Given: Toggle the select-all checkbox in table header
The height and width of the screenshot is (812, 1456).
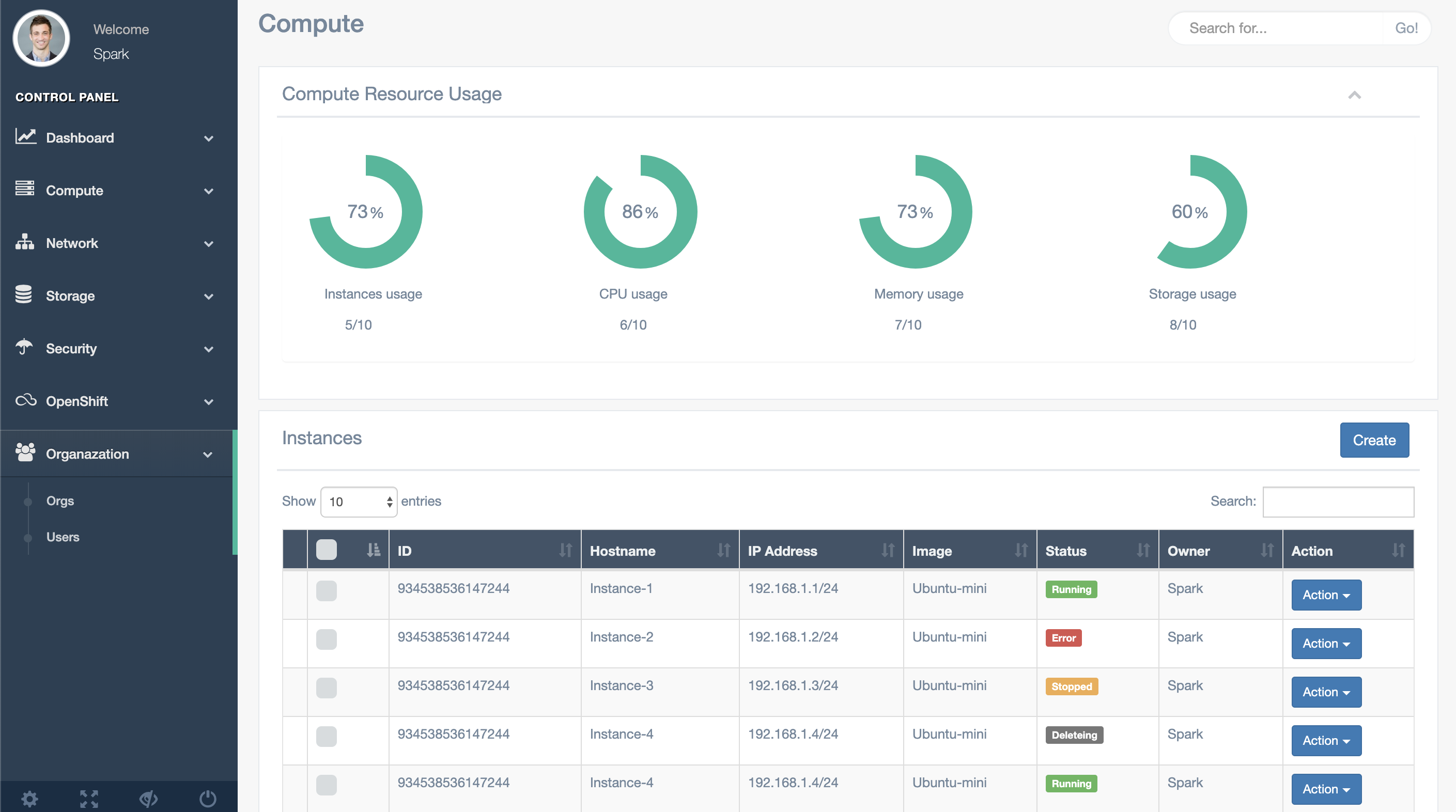Looking at the screenshot, I should pos(326,550).
